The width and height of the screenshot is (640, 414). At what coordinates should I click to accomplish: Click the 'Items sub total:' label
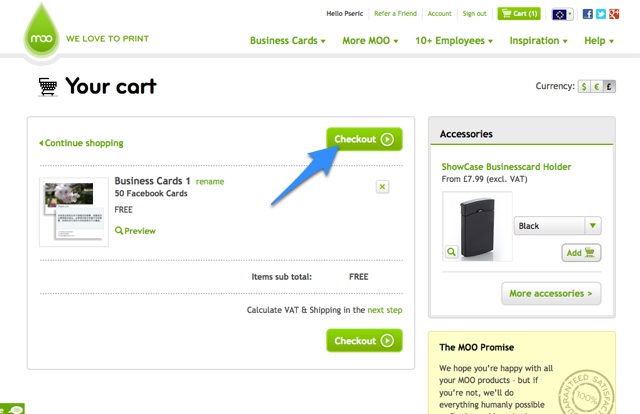coord(282,277)
